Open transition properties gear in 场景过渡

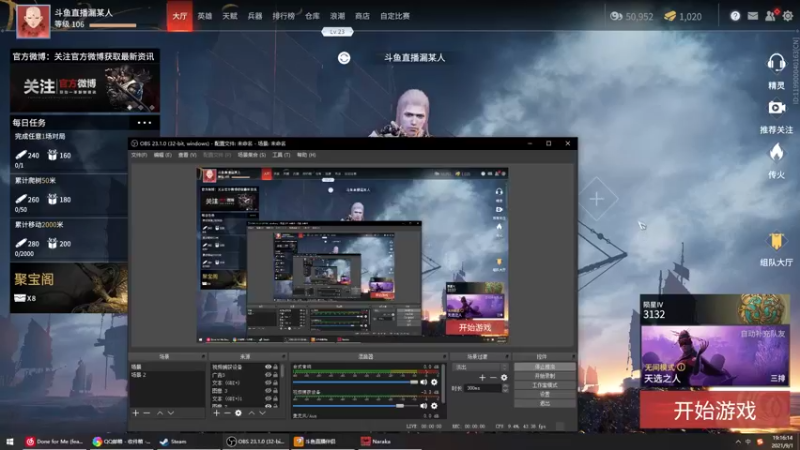[504, 378]
